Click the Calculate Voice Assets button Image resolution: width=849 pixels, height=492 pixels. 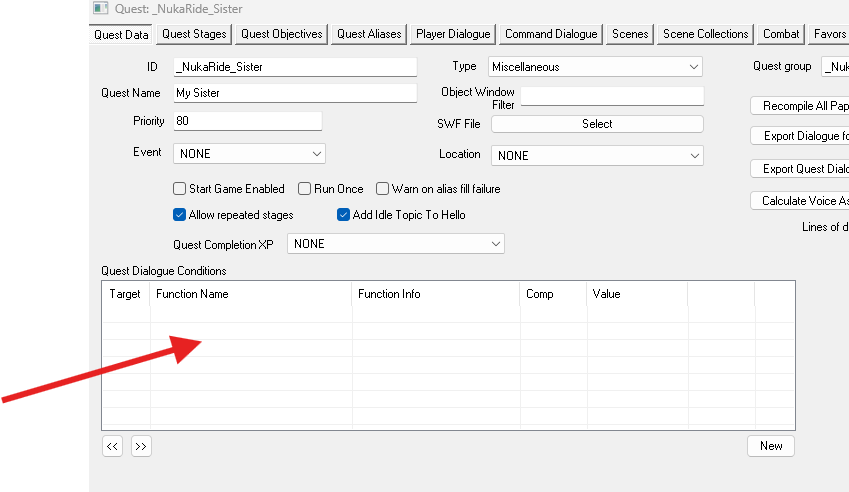click(800, 201)
